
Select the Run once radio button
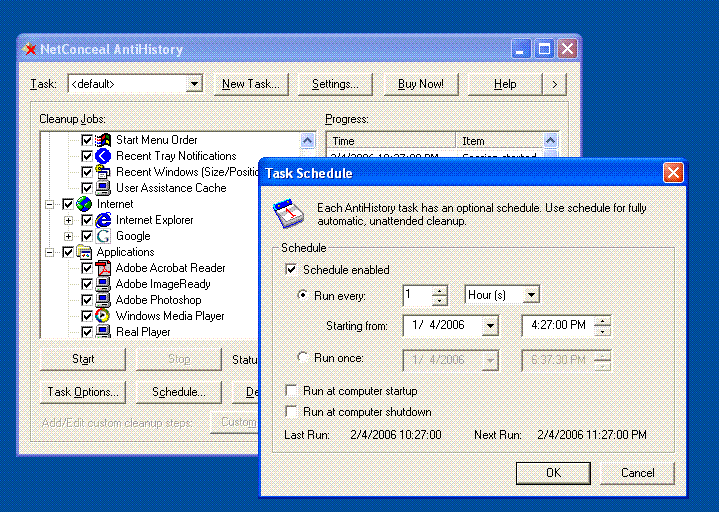[303, 357]
